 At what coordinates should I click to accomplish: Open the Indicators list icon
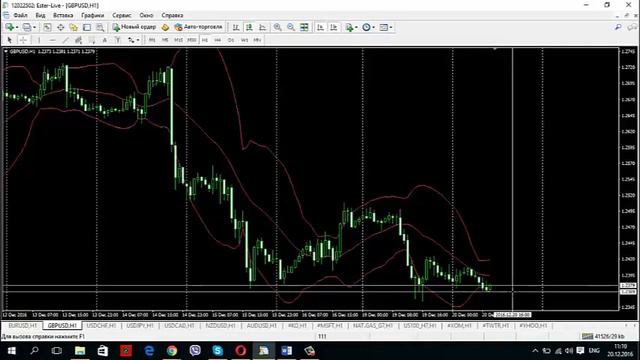pos(349,27)
